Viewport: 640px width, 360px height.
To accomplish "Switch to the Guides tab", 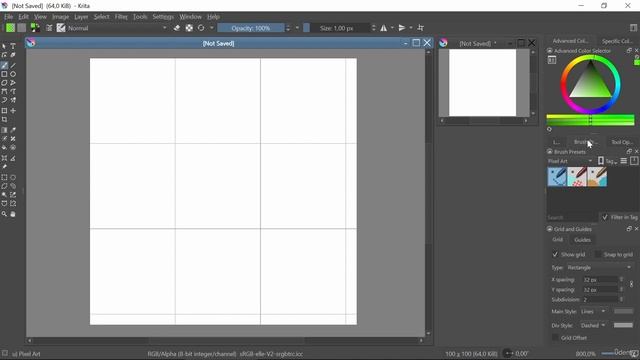I will pos(582,240).
